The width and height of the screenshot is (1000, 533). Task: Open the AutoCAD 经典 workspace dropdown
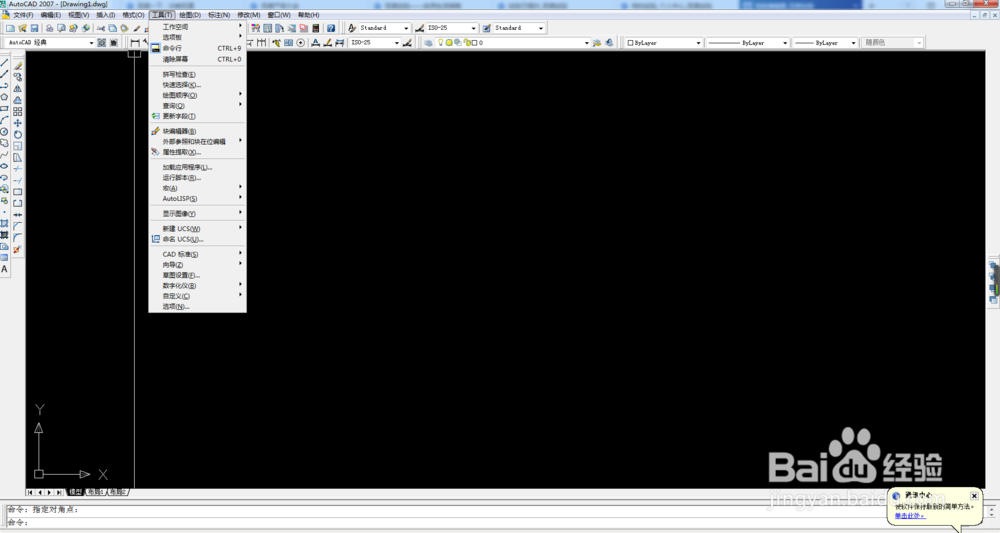(91, 43)
